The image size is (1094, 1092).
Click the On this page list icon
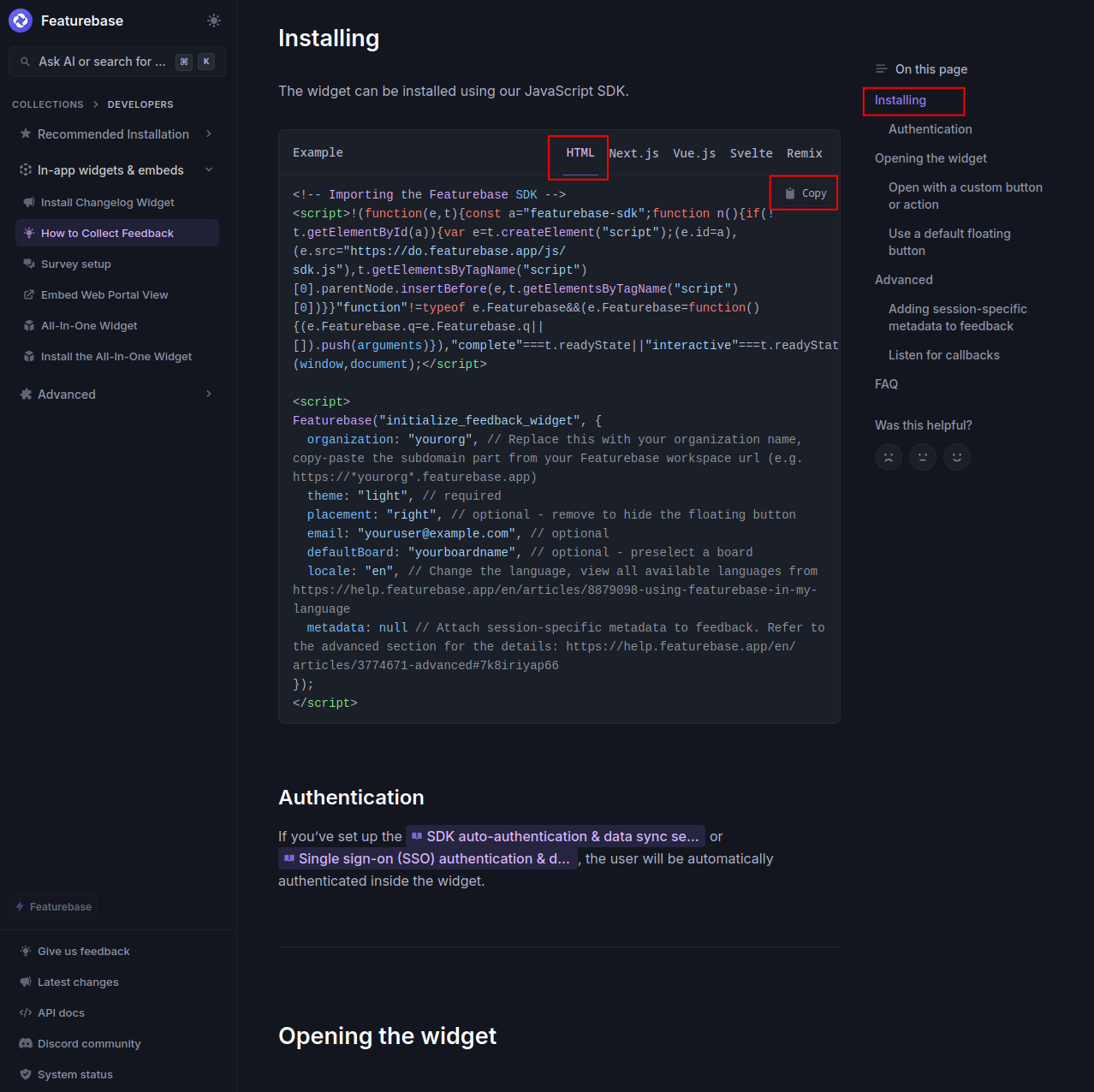tap(881, 69)
